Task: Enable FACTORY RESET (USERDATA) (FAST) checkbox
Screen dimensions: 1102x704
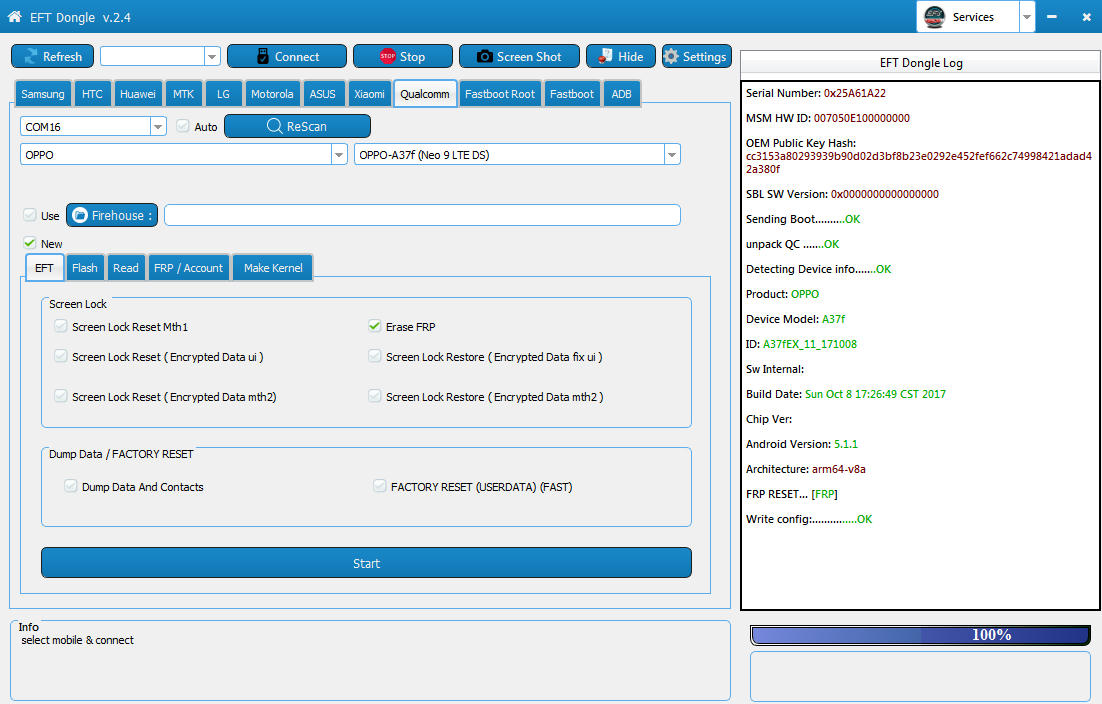Action: [x=380, y=486]
